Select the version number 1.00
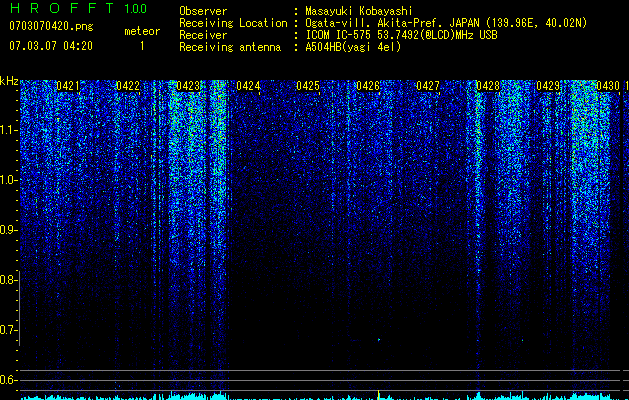The image size is (629, 400). (x=135, y=9)
